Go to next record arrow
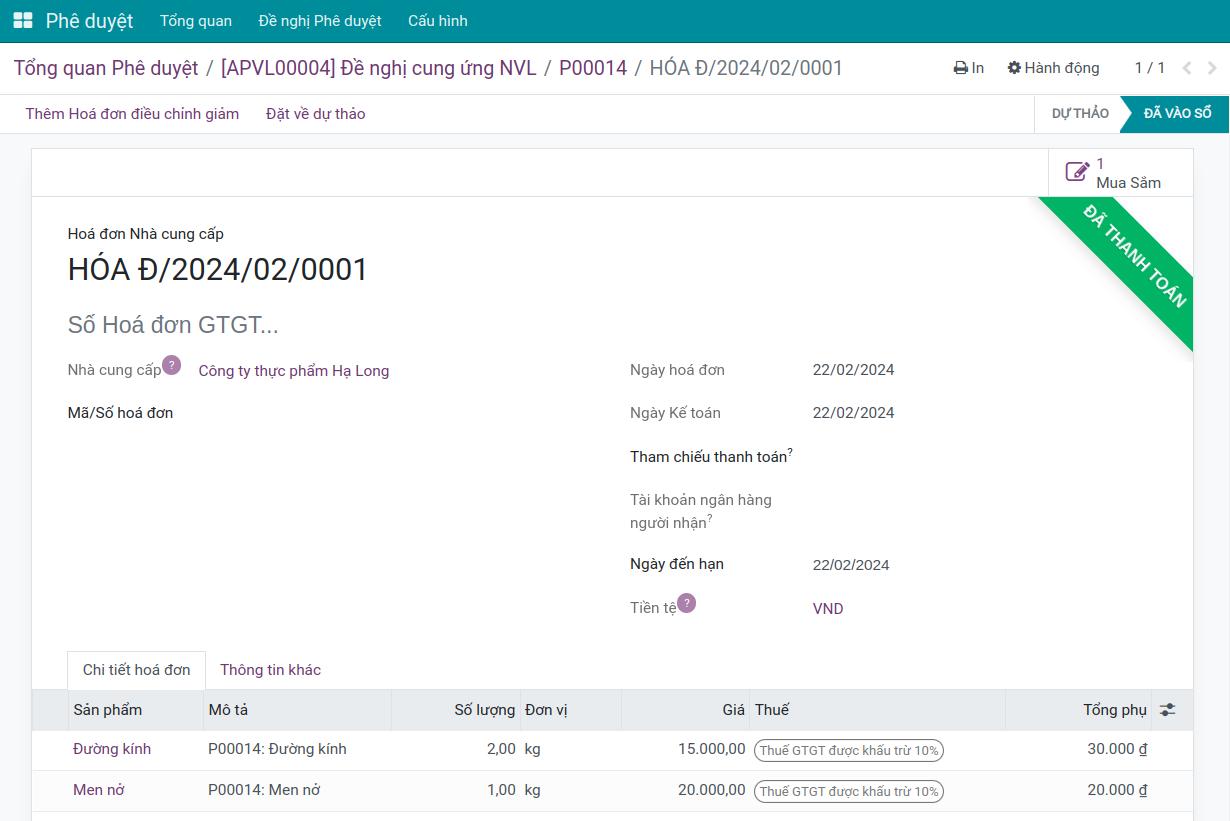The width and height of the screenshot is (1230, 821). click(x=1212, y=68)
